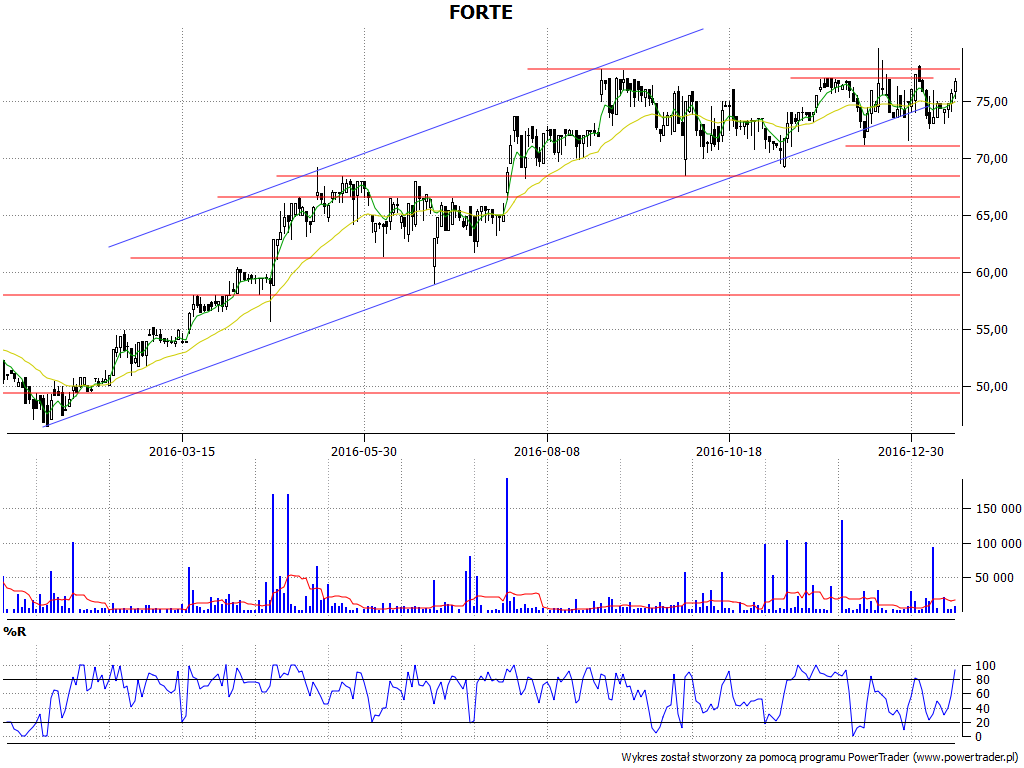Click the 100 value on %R axis
The height and width of the screenshot is (768, 1024).
click(985, 666)
